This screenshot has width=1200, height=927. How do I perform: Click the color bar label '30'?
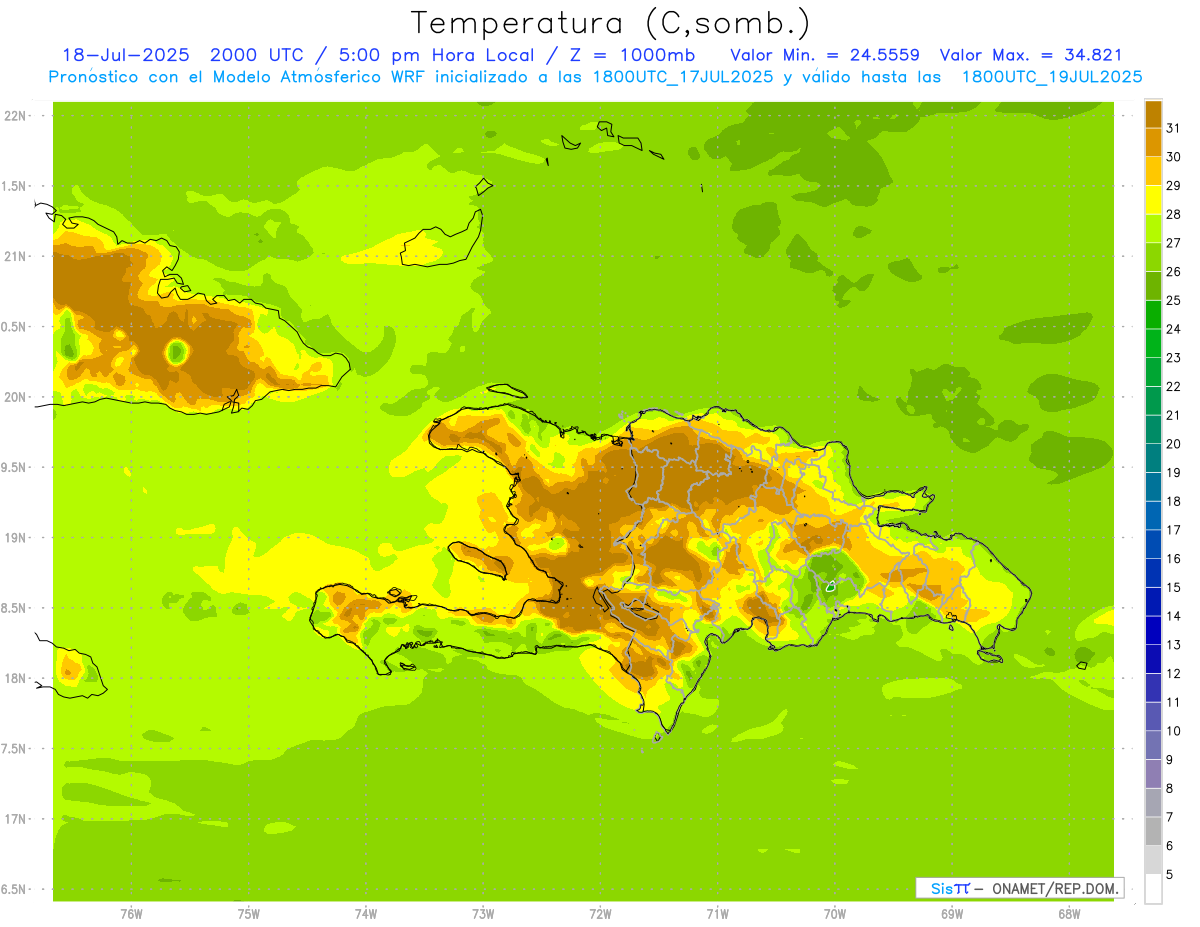(x=1174, y=156)
